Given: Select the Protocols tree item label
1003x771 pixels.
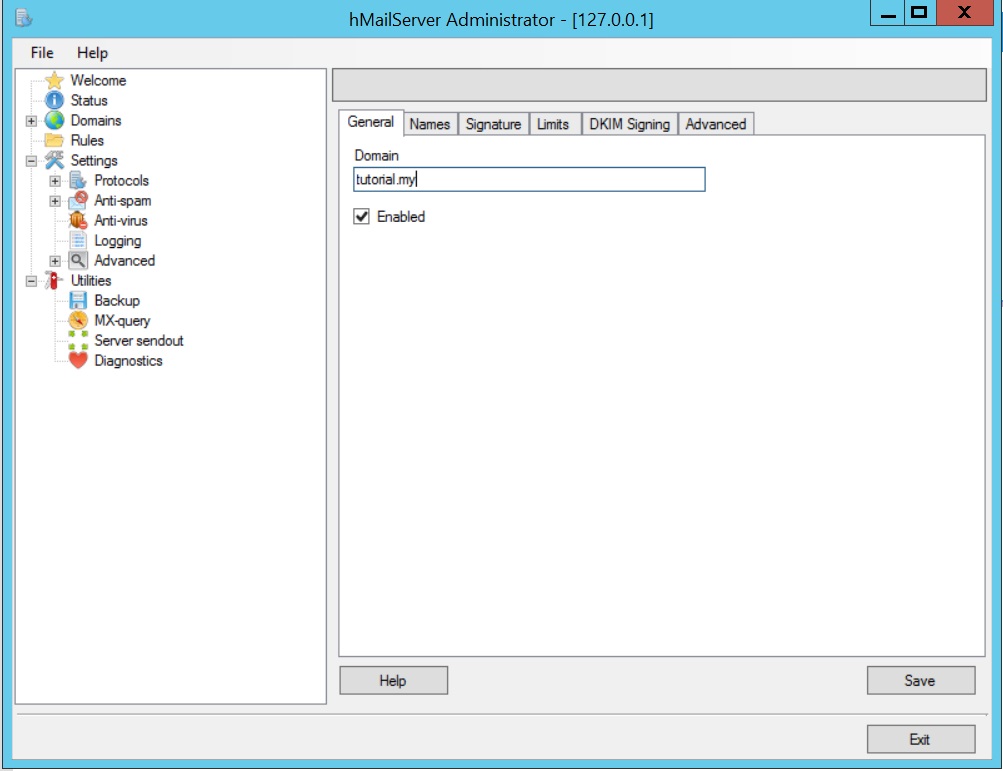Looking at the screenshot, I should (x=122, y=180).
